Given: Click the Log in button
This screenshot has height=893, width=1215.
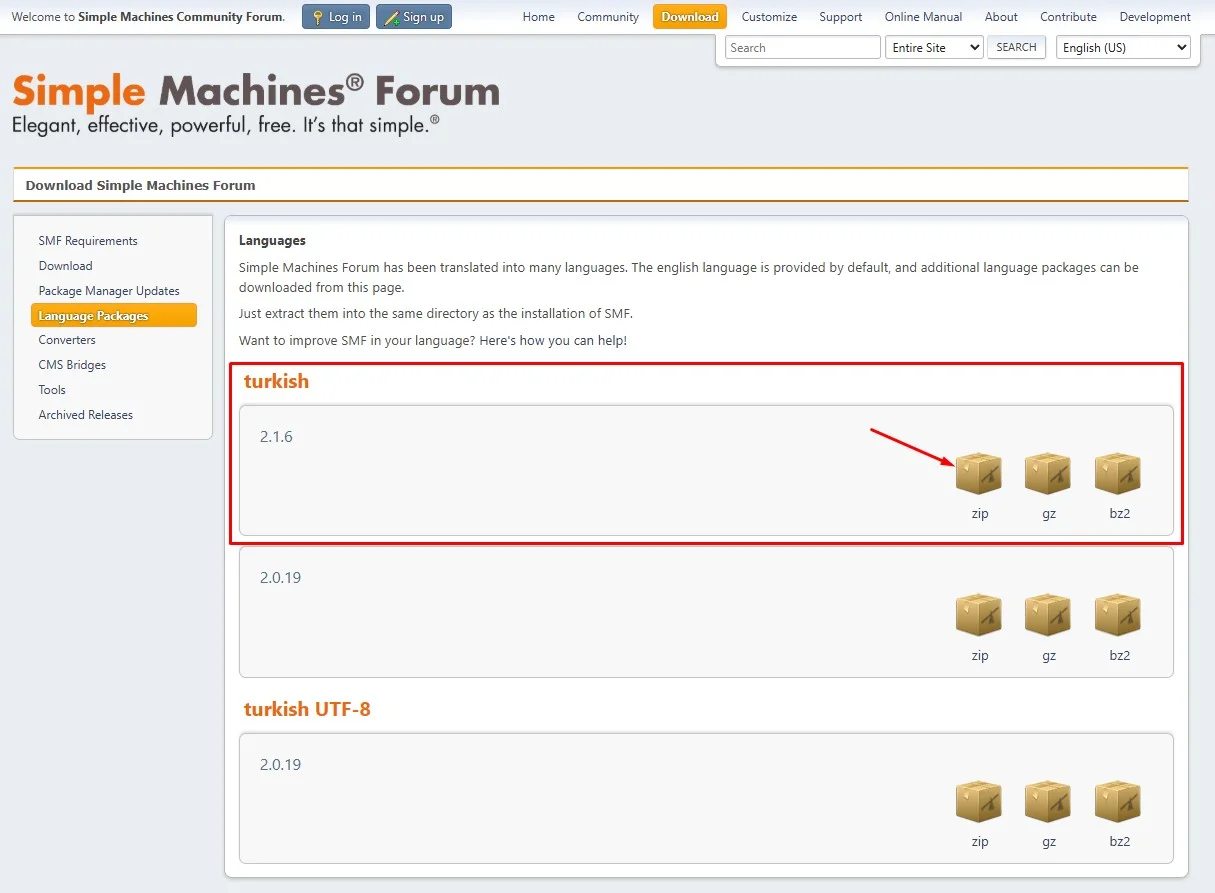Looking at the screenshot, I should pos(336,17).
